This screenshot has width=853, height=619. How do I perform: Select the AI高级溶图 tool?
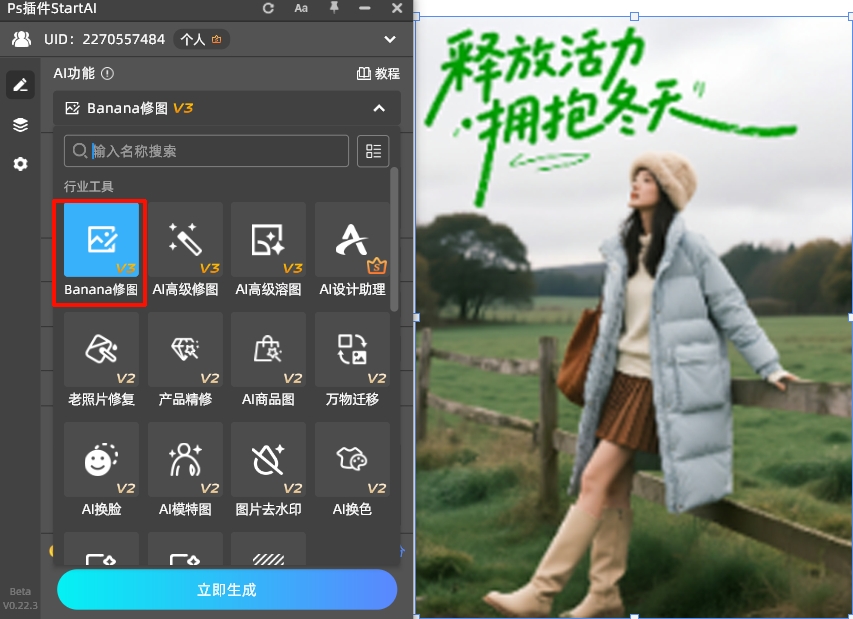[x=268, y=240]
